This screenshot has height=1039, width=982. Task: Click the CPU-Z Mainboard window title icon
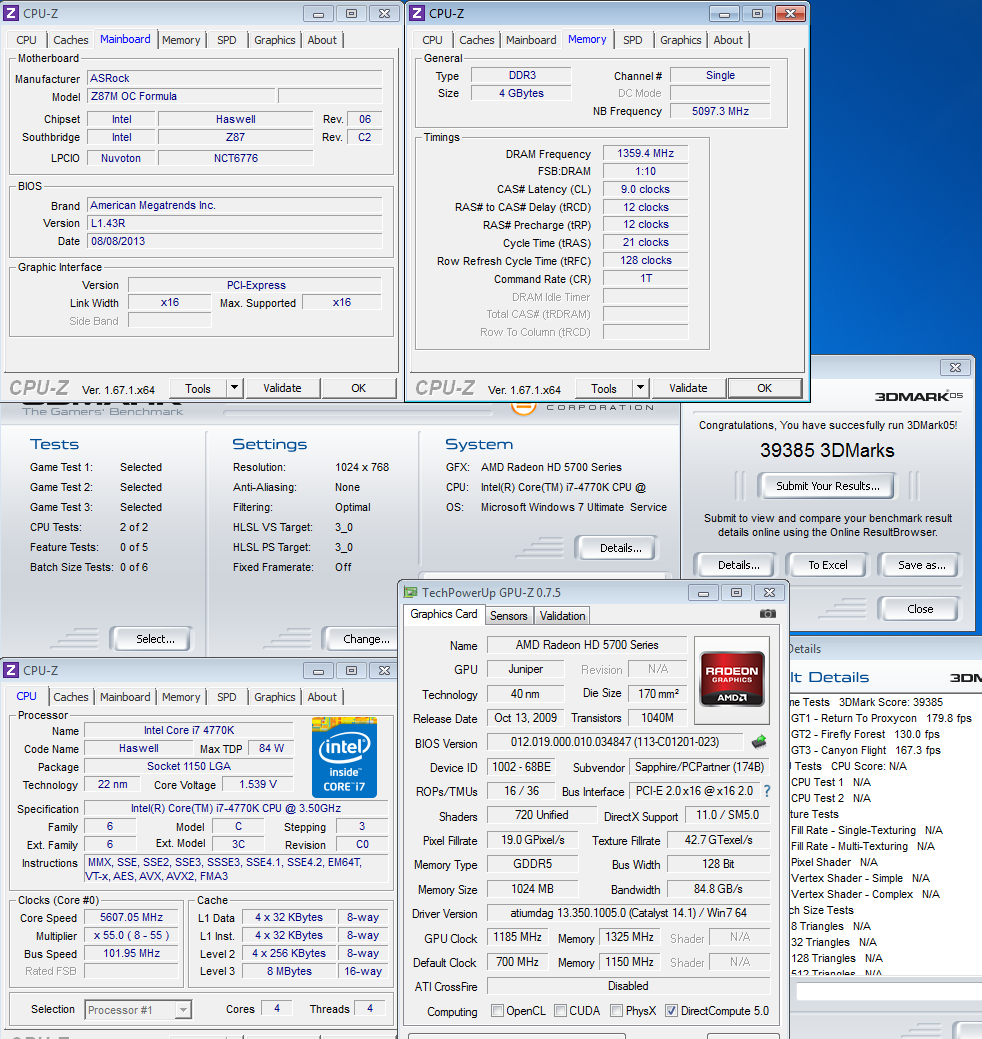pos(11,13)
